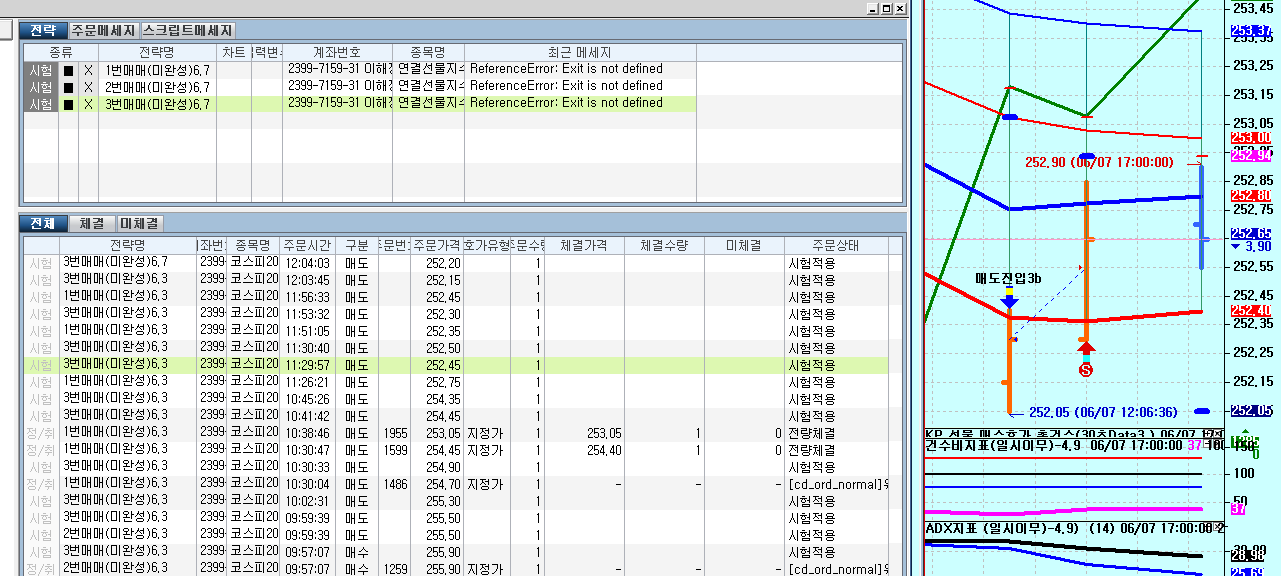Sort orders by 주문상태 column header

click(835, 245)
